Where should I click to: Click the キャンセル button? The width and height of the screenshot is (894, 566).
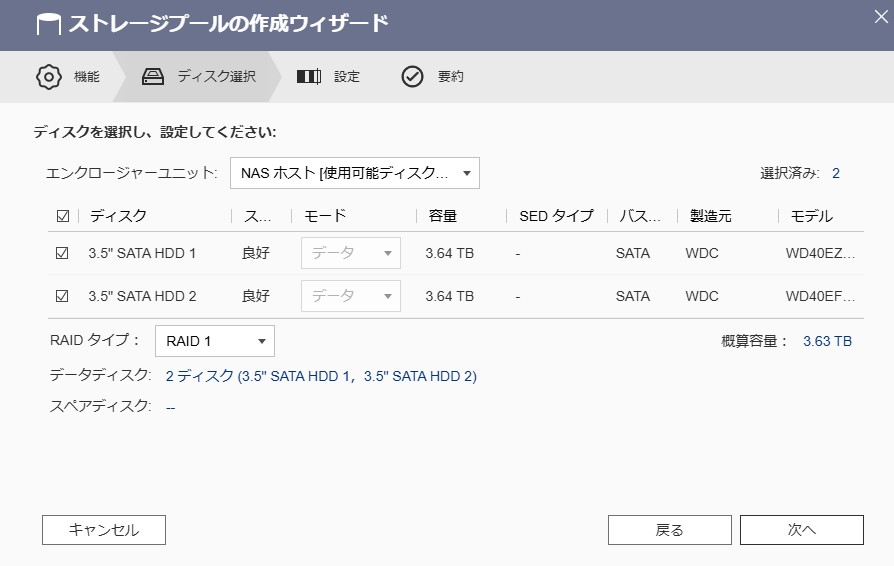[x=104, y=530]
